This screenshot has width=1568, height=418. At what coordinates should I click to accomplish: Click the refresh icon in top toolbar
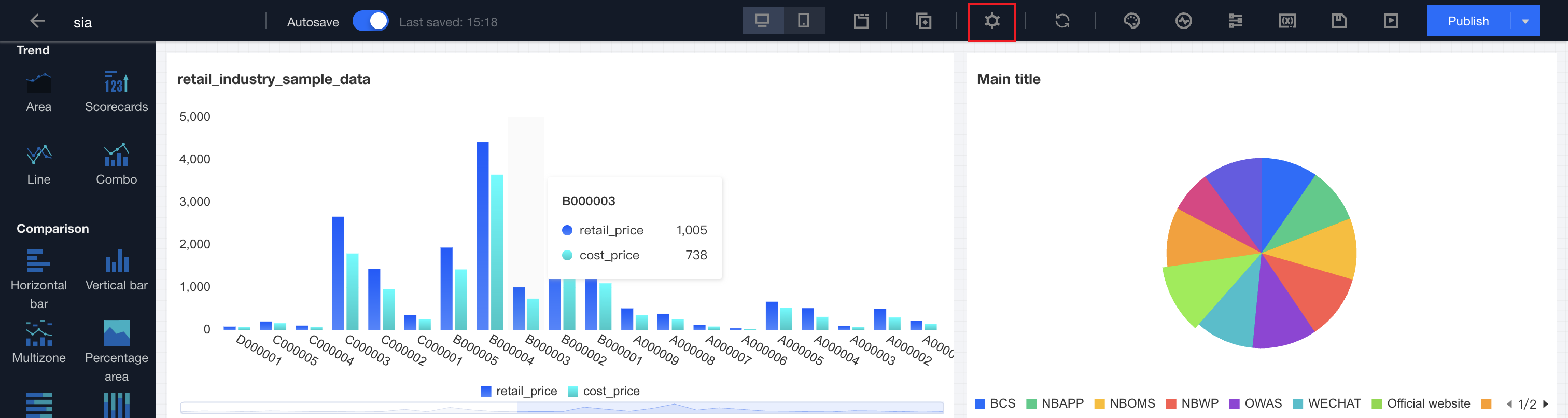click(x=1061, y=21)
